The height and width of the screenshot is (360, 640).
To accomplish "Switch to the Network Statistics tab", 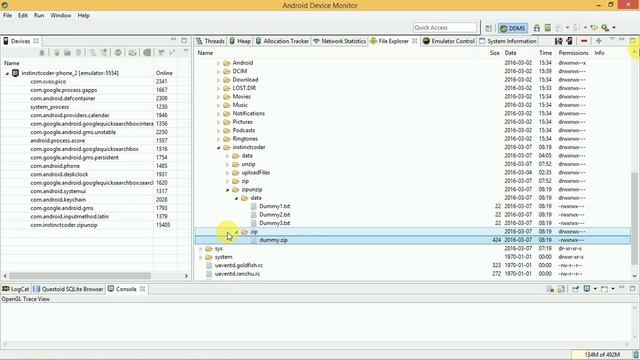I will pos(339,41).
